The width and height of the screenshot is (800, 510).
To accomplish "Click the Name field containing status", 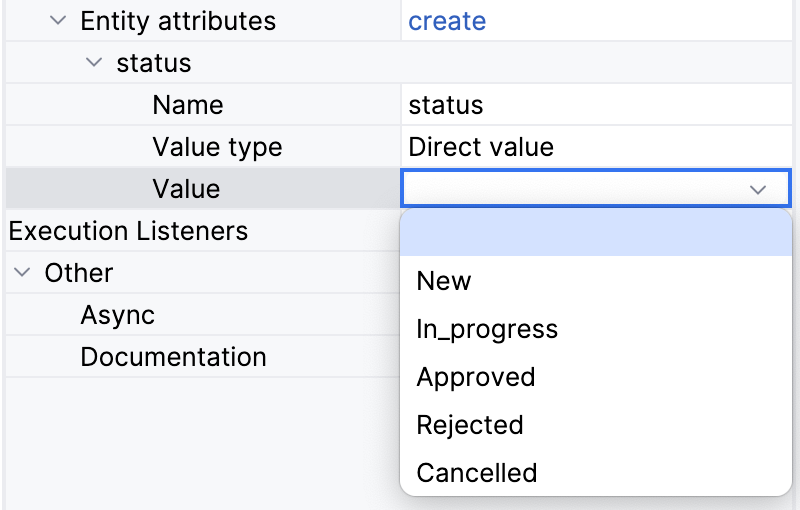I will (595, 105).
